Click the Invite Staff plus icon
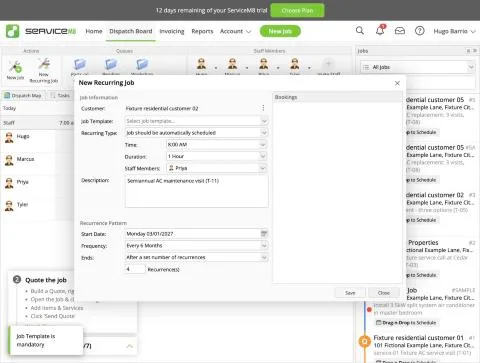The height and width of the screenshot is (363, 480). (328, 64)
